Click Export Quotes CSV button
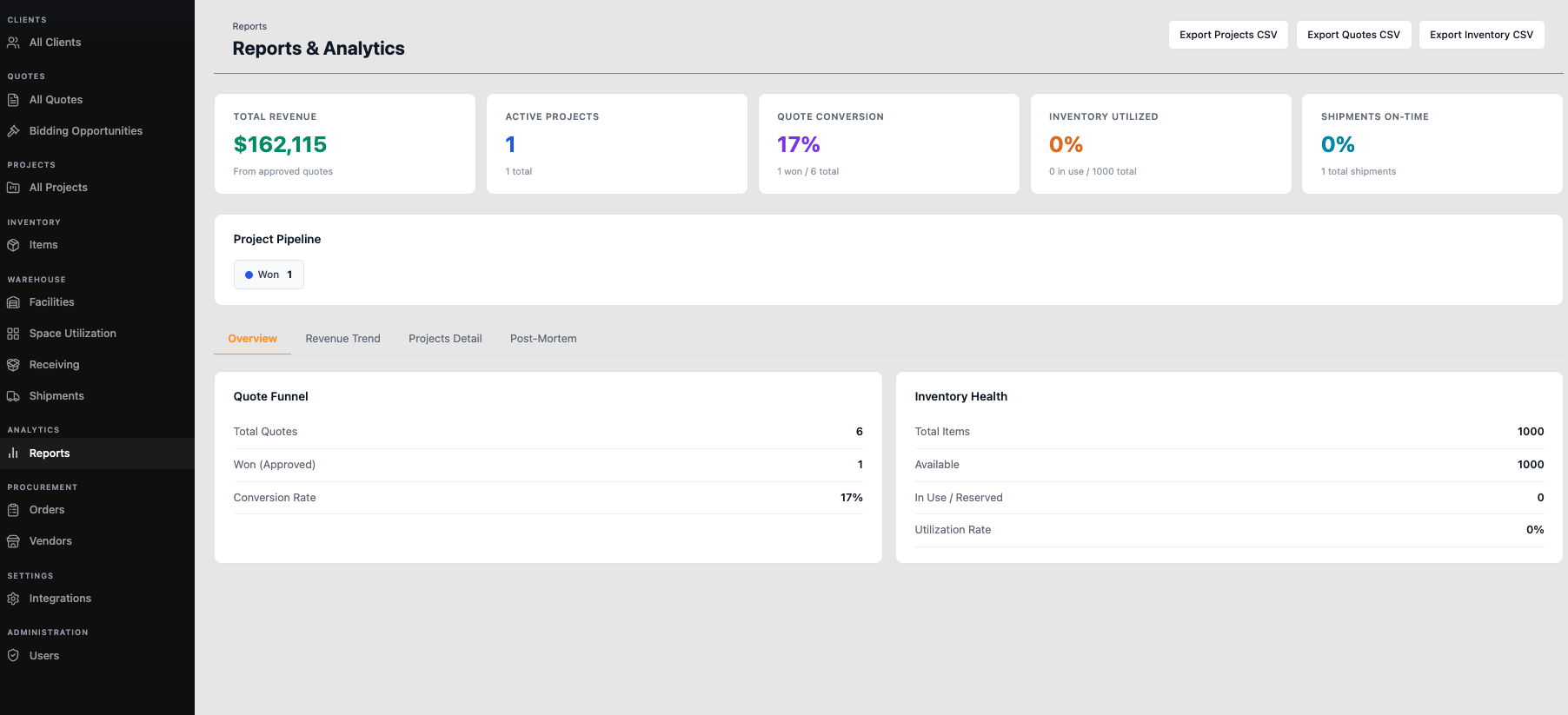Screen dimensions: 1568x715 (1353, 35)
